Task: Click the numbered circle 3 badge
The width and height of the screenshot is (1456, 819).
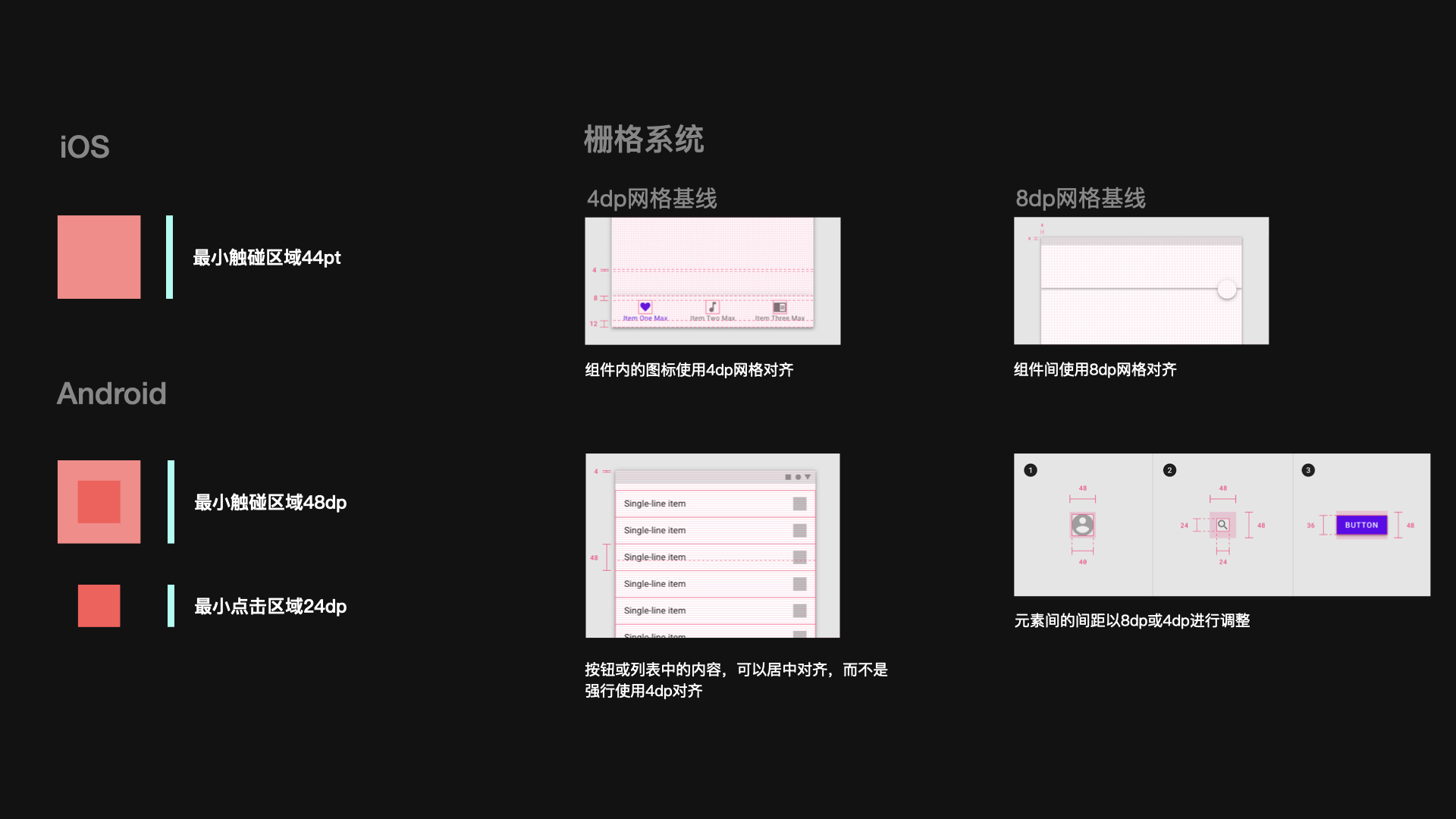Action: pos(1308,470)
